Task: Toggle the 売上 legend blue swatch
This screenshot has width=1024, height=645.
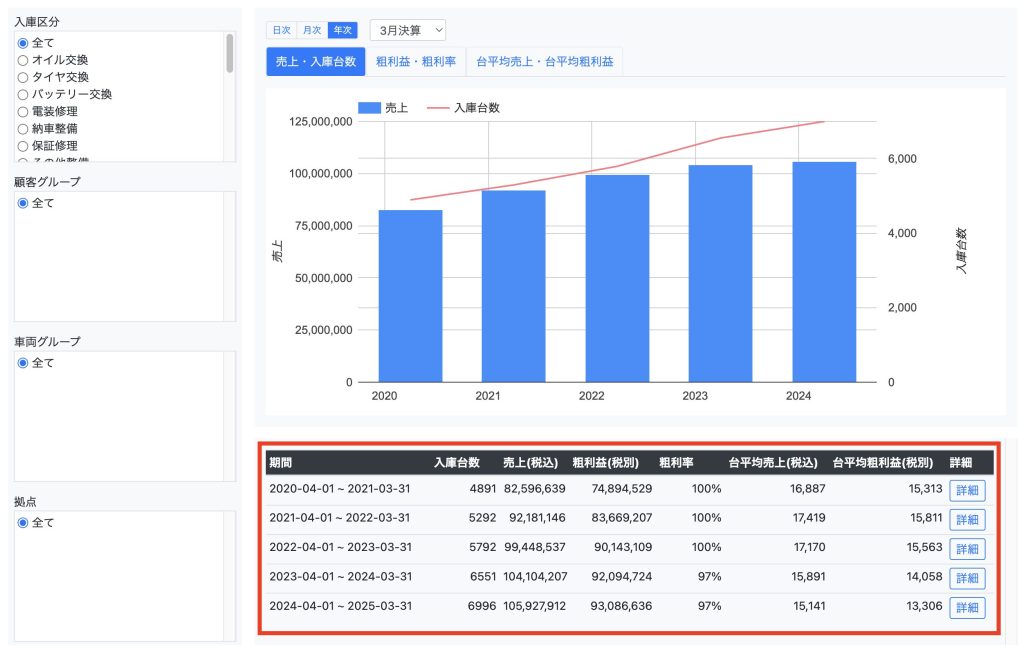Action: 369,108
